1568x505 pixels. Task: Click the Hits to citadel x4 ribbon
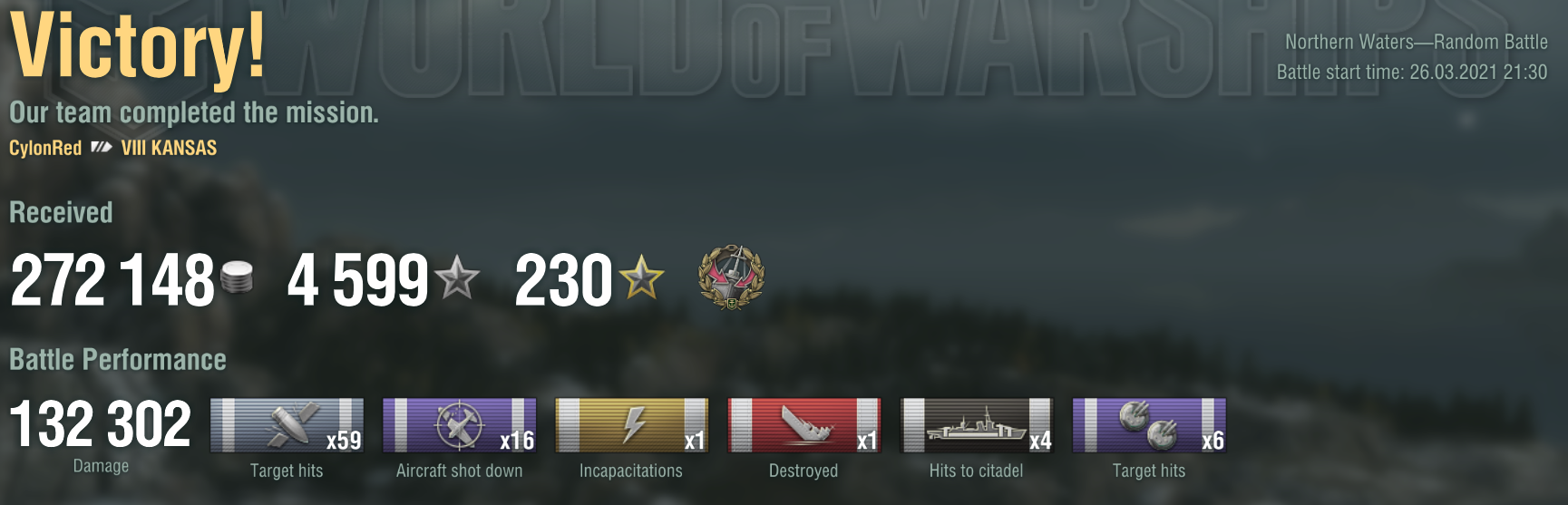click(976, 424)
